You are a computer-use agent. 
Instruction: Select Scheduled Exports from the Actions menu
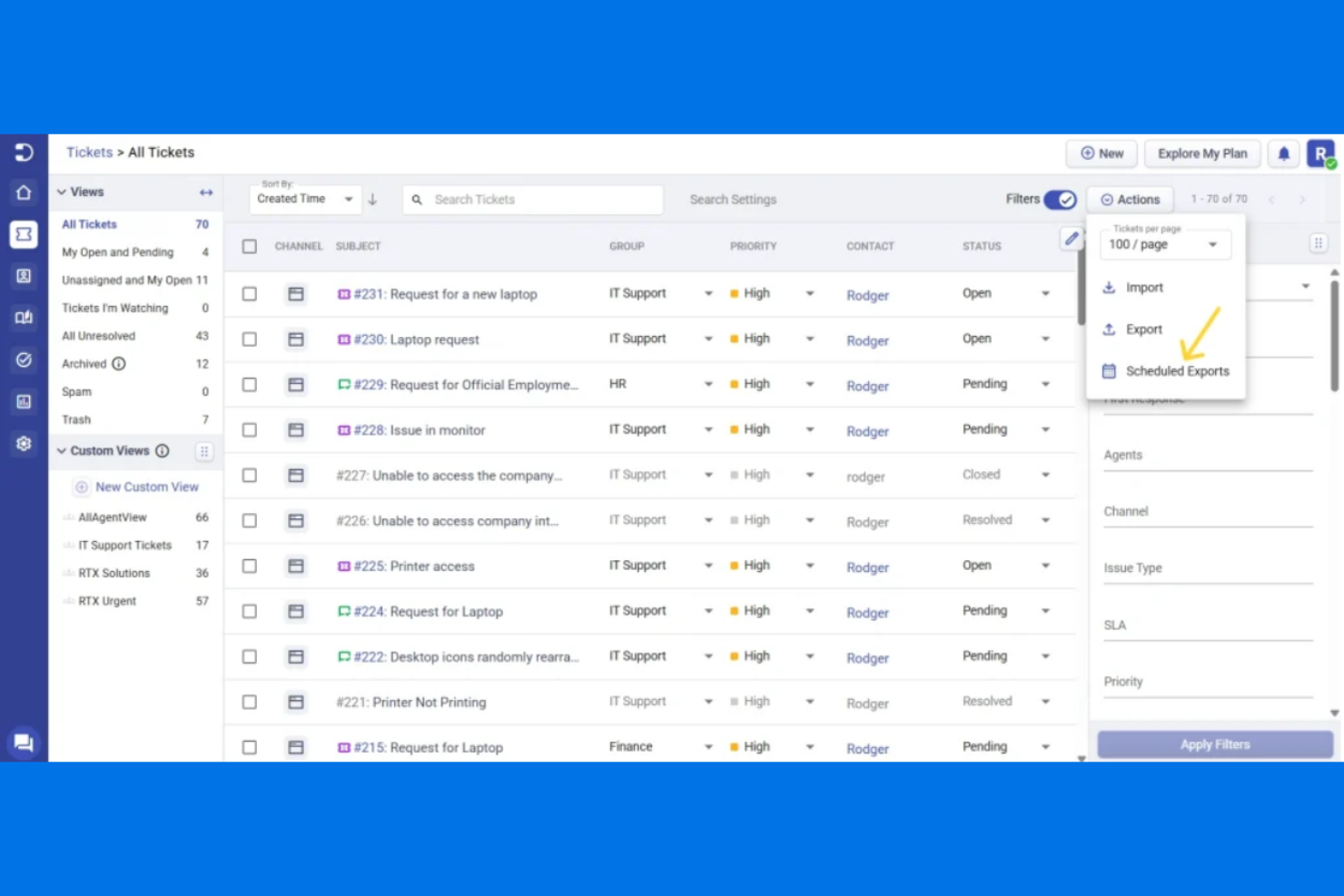tap(1177, 370)
